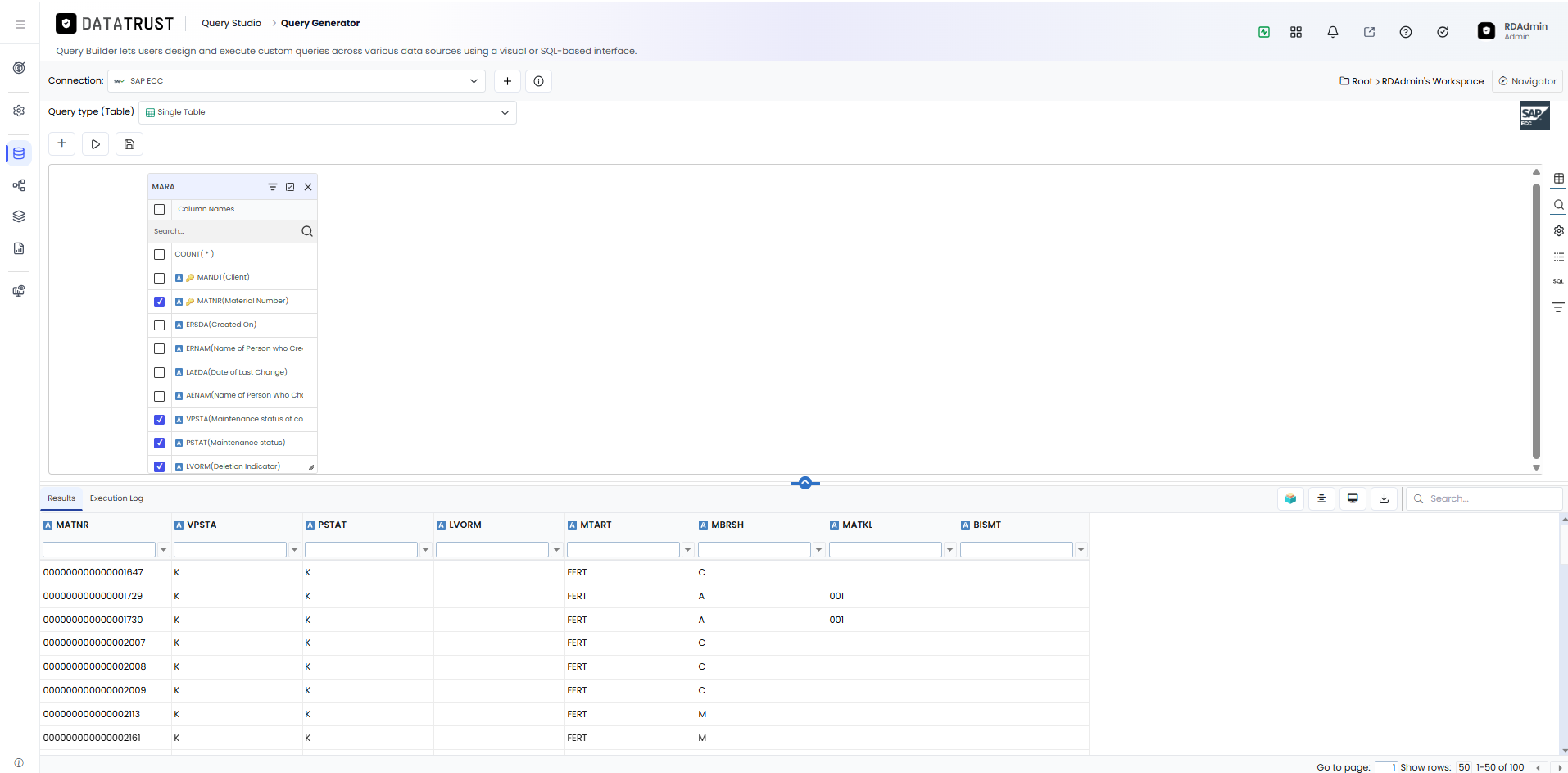The width and height of the screenshot is (1568, 773).
Task: Open the Query type Single Table dropdown
Action: point(328,112)
